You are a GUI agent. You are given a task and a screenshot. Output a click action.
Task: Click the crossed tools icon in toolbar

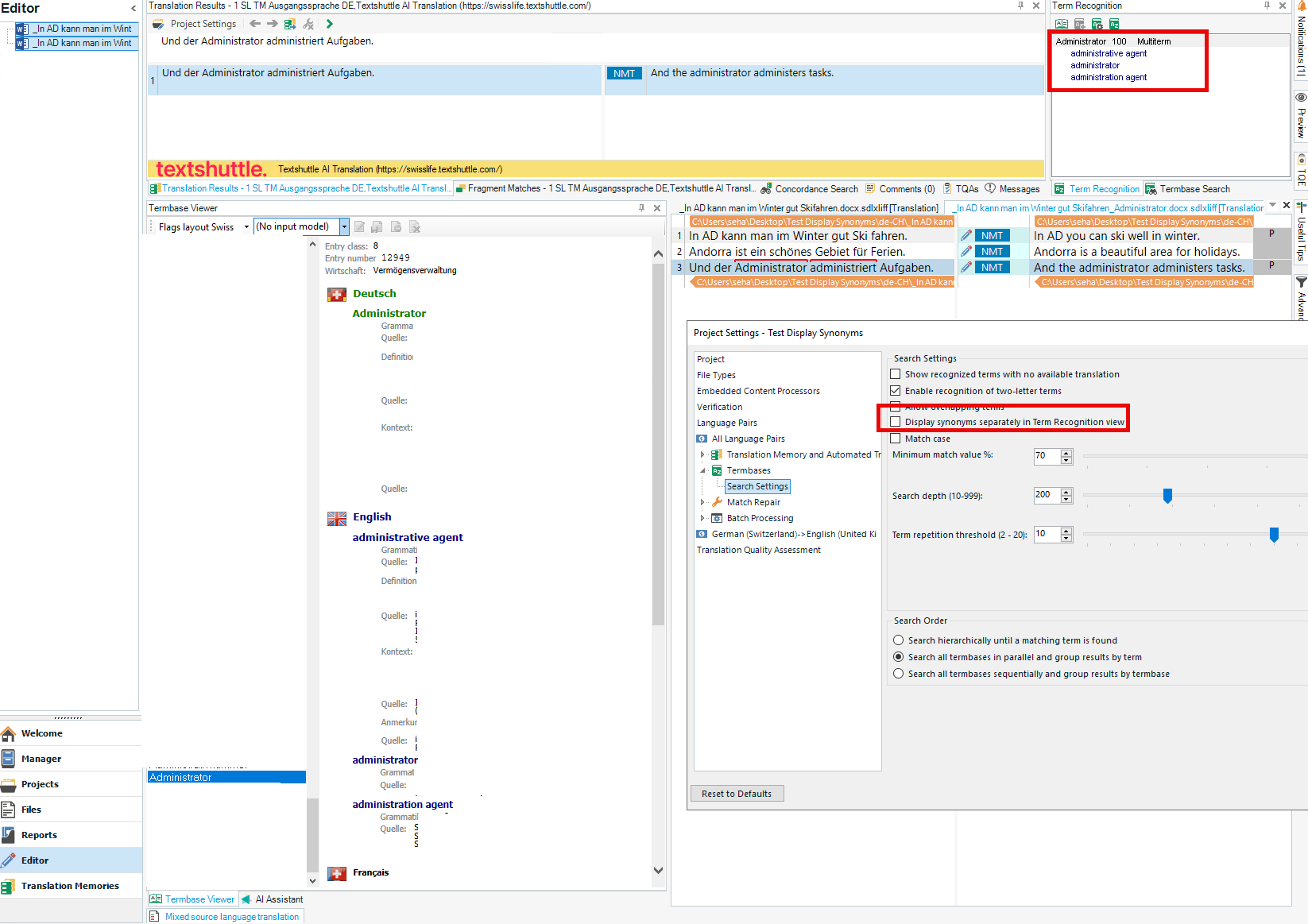tap(308, 24)
